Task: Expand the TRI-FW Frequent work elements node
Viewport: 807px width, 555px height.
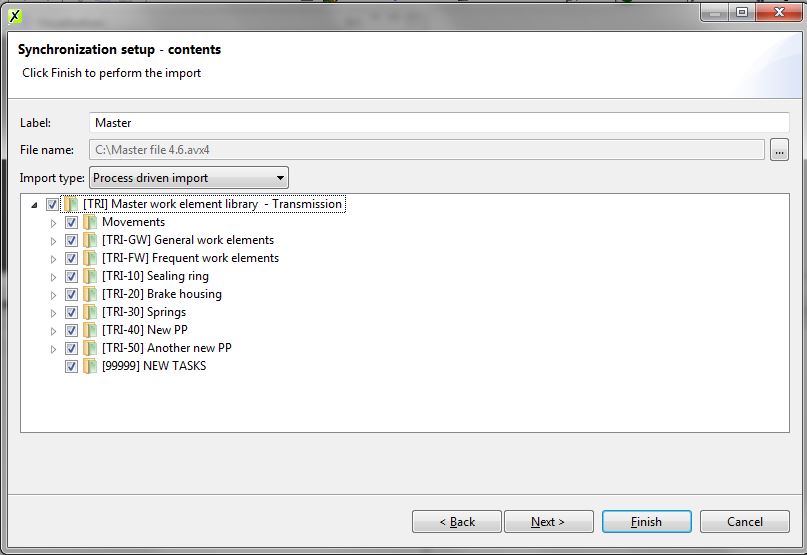Action: tap(54, 258)
